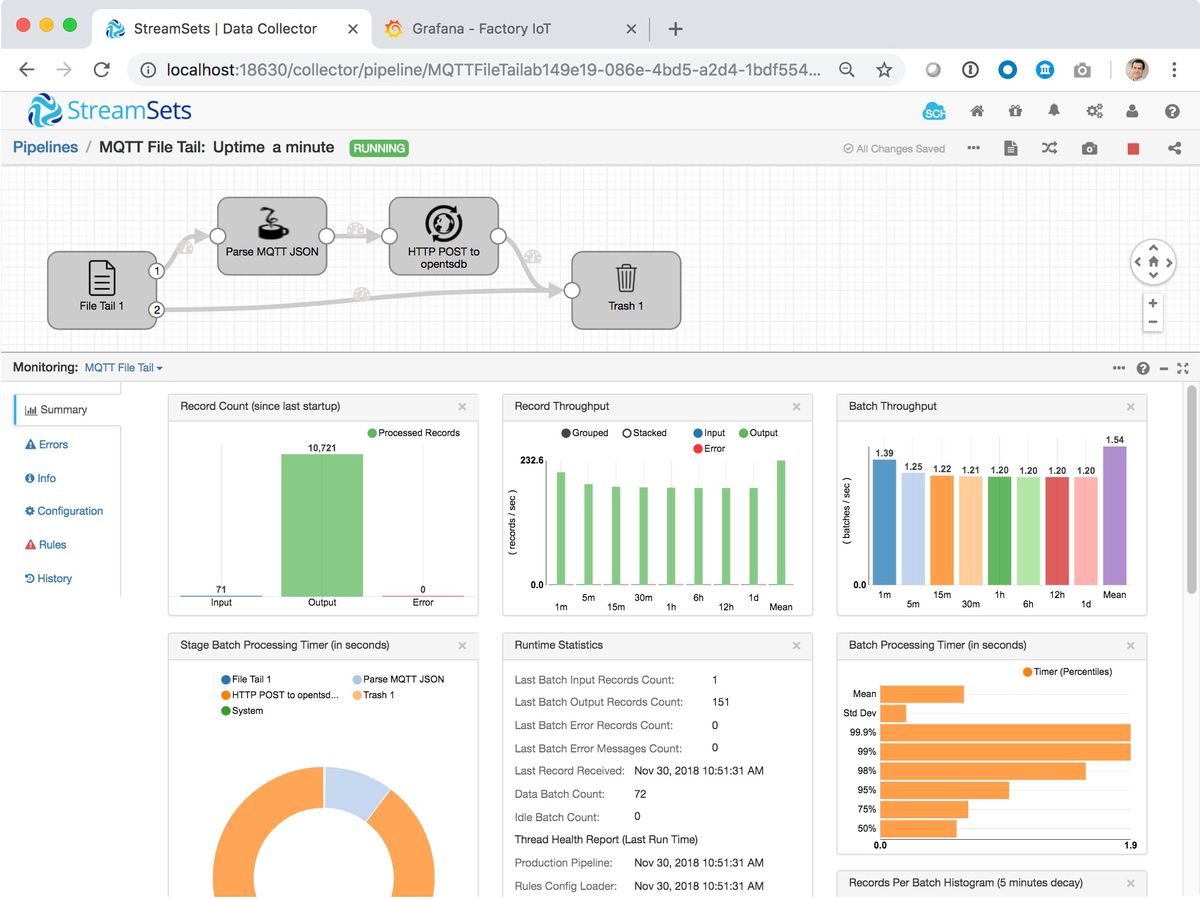
Task: Reset canvas view with home button
Action: tap(1153, 262)
